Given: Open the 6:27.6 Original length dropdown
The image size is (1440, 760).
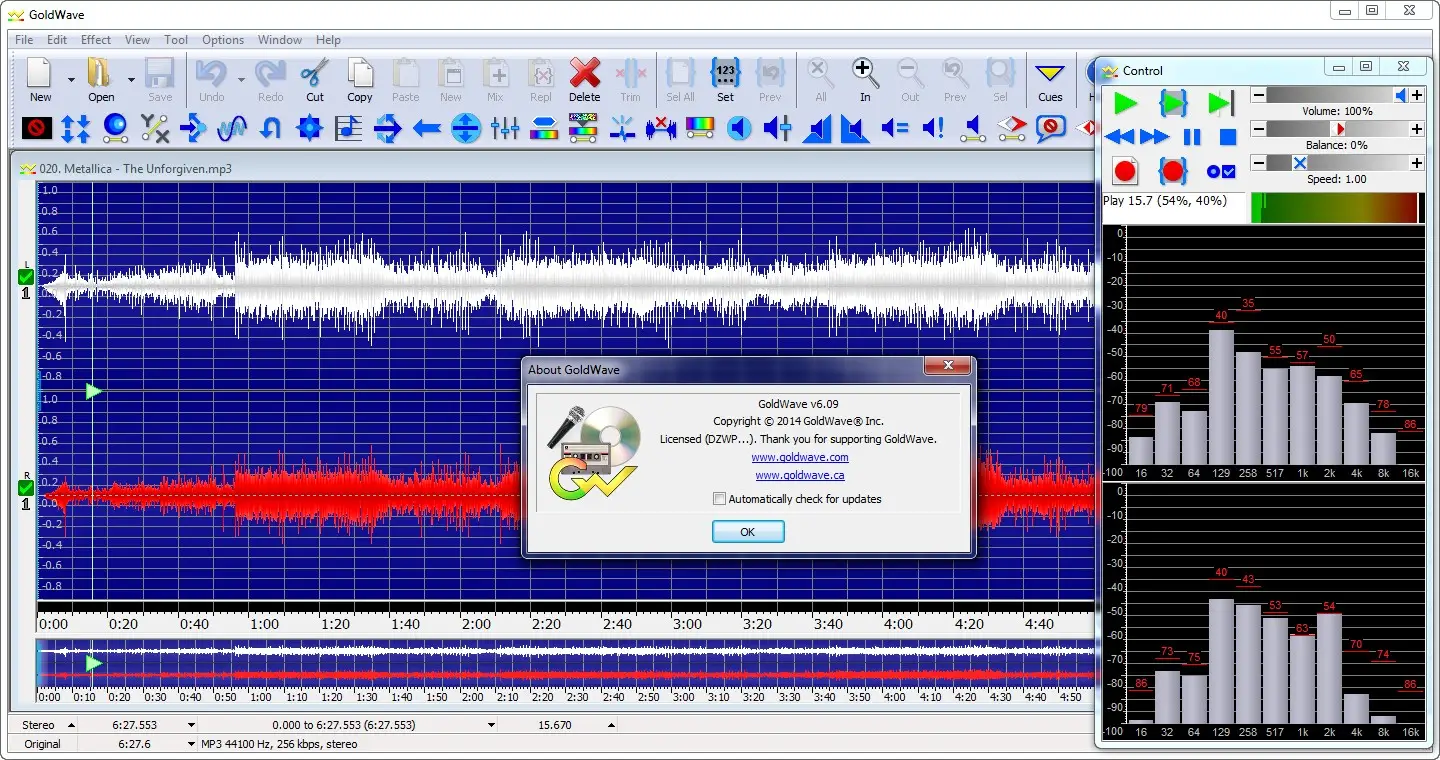Looking at the screenshot, I should [191, 744].
